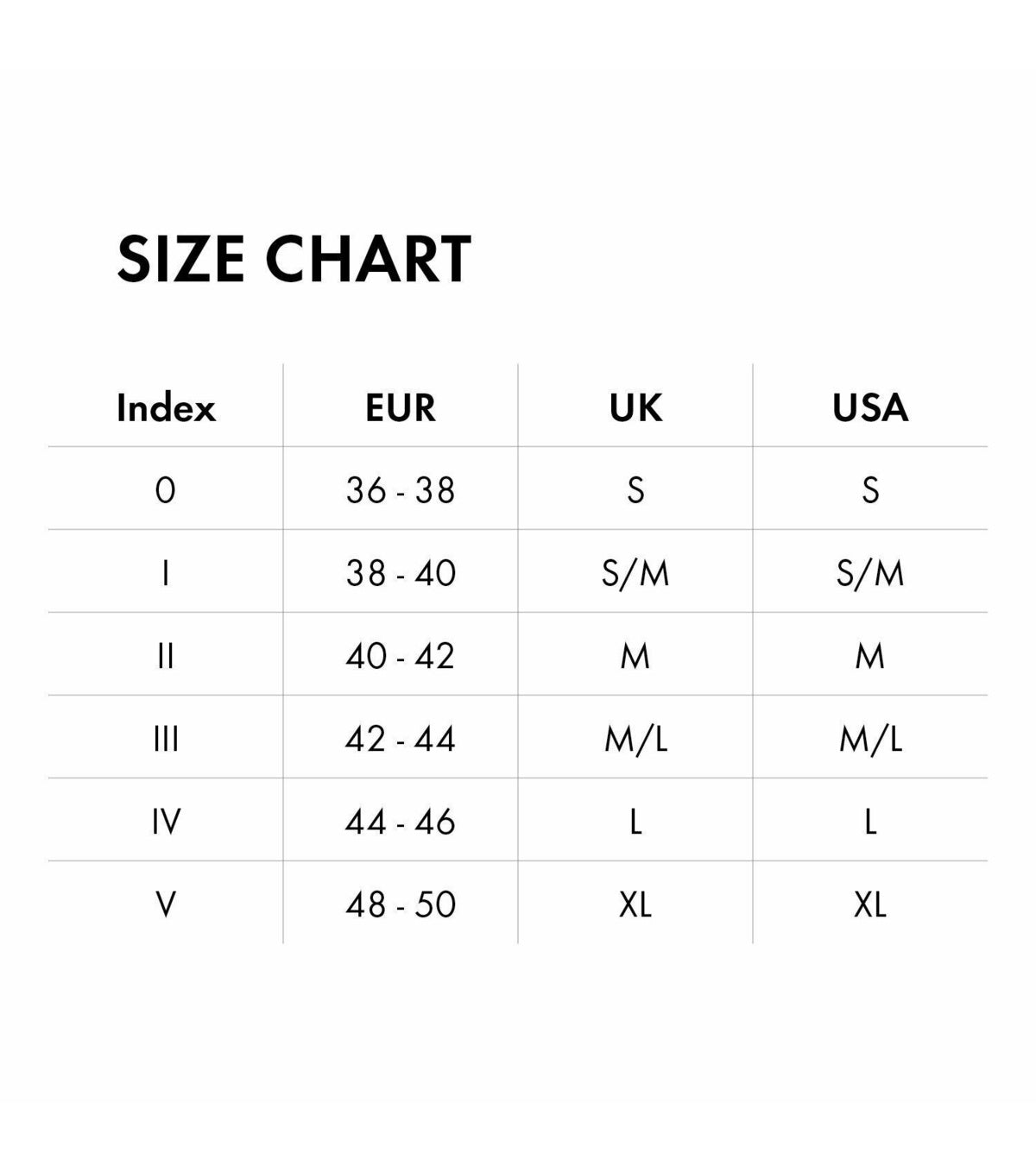Select M/L in the USA column

[x=870, y=739]
